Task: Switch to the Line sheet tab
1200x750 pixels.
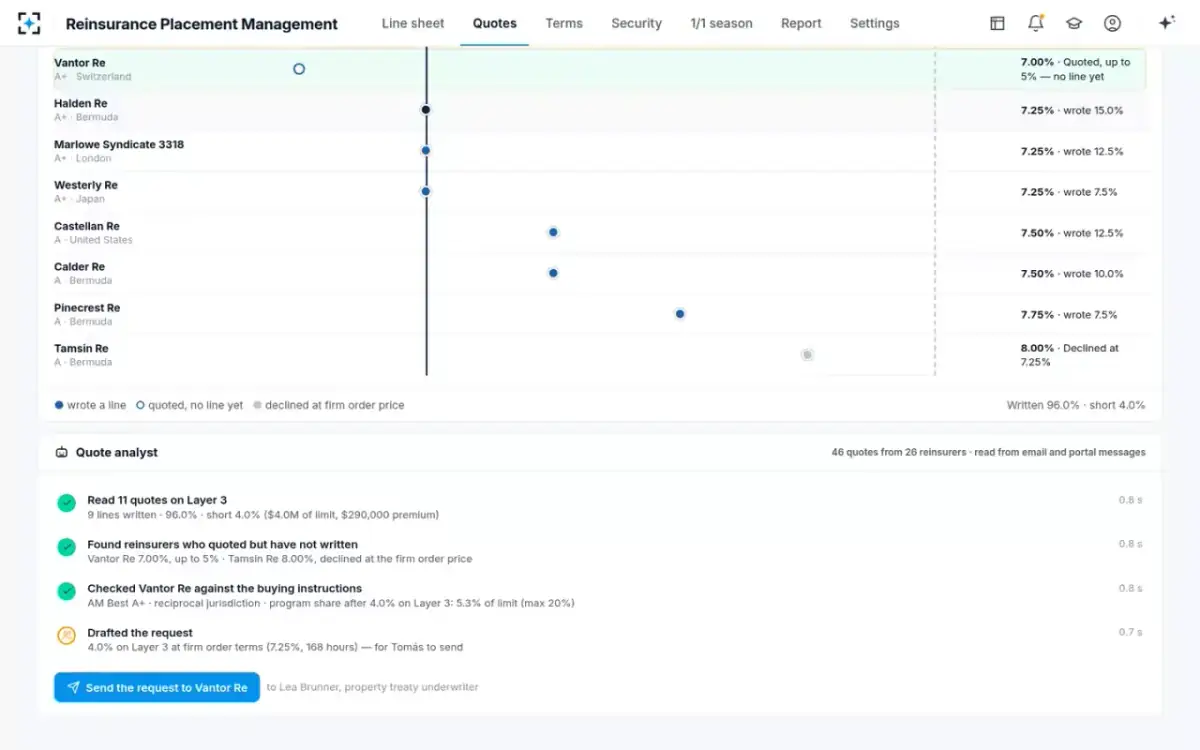Action: (x=413, y=23)
